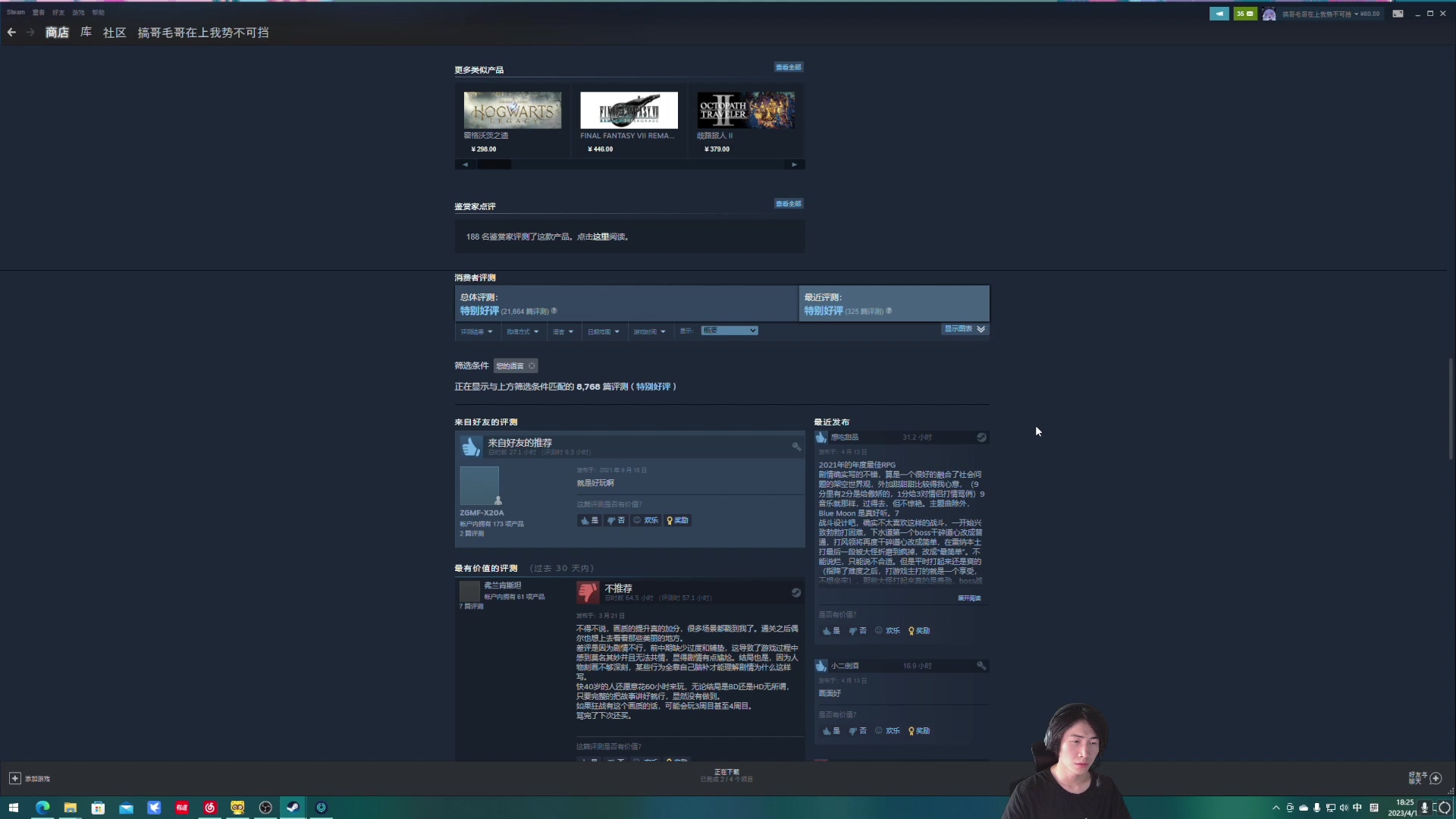Image resolution: width=1456 pixels, height=819 pixels.
Task: Vote 是 (yes) on friend's review
Action: (589, 521)
